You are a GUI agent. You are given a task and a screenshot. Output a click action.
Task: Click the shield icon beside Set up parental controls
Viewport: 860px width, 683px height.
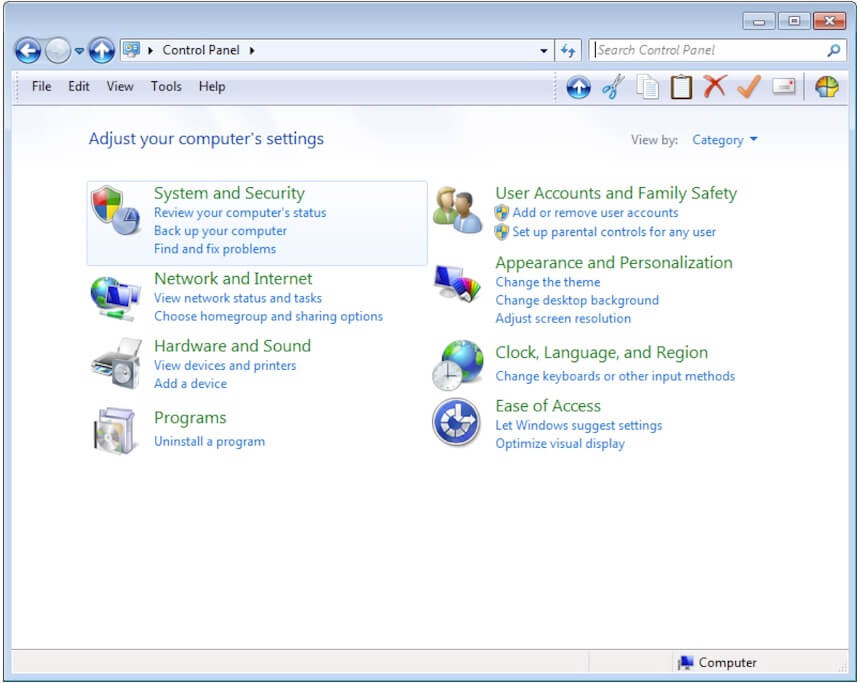(x=501, y=232)
